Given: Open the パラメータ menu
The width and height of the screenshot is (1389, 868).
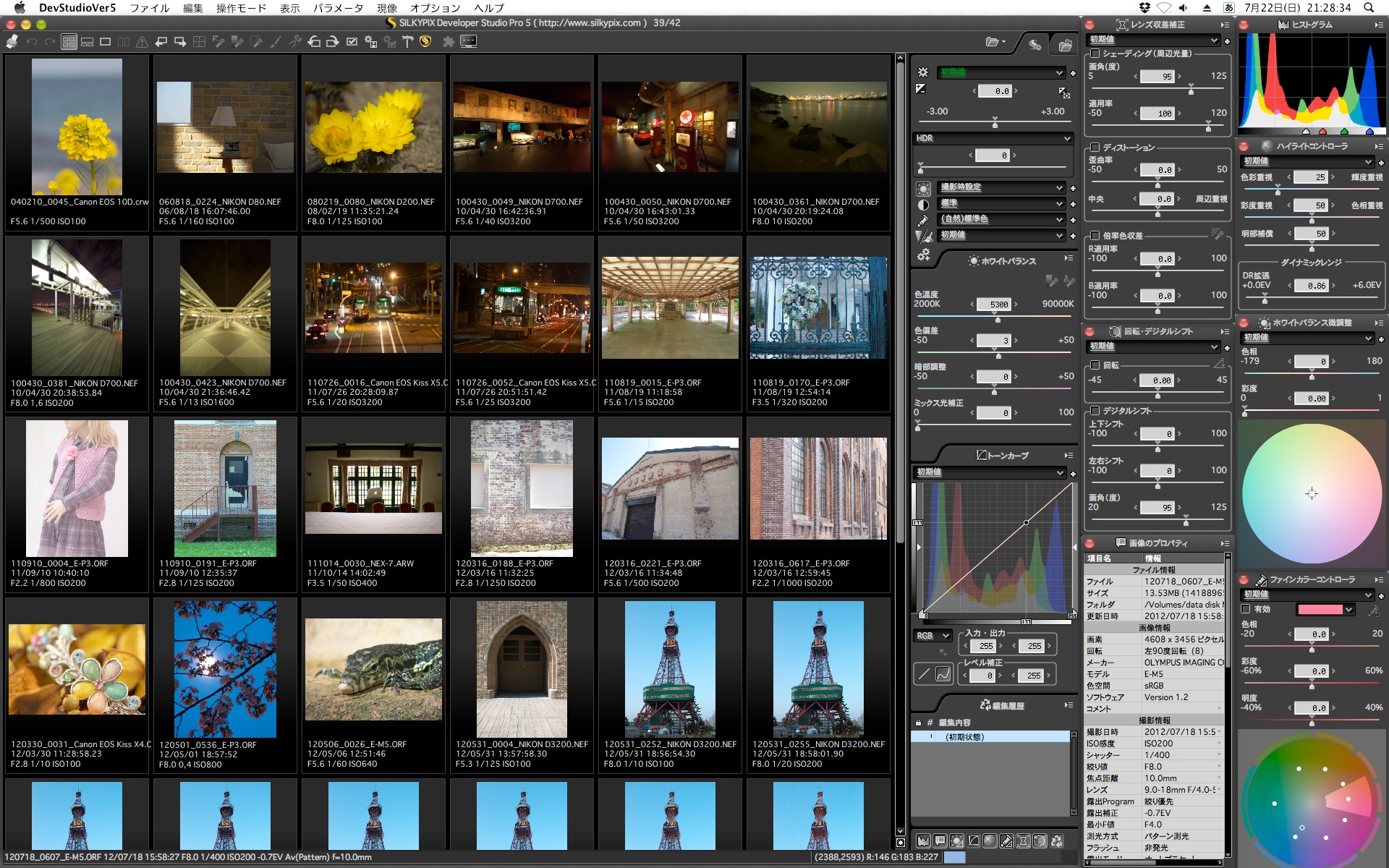Looking at the screenshot, I should [x=338, y=8].
